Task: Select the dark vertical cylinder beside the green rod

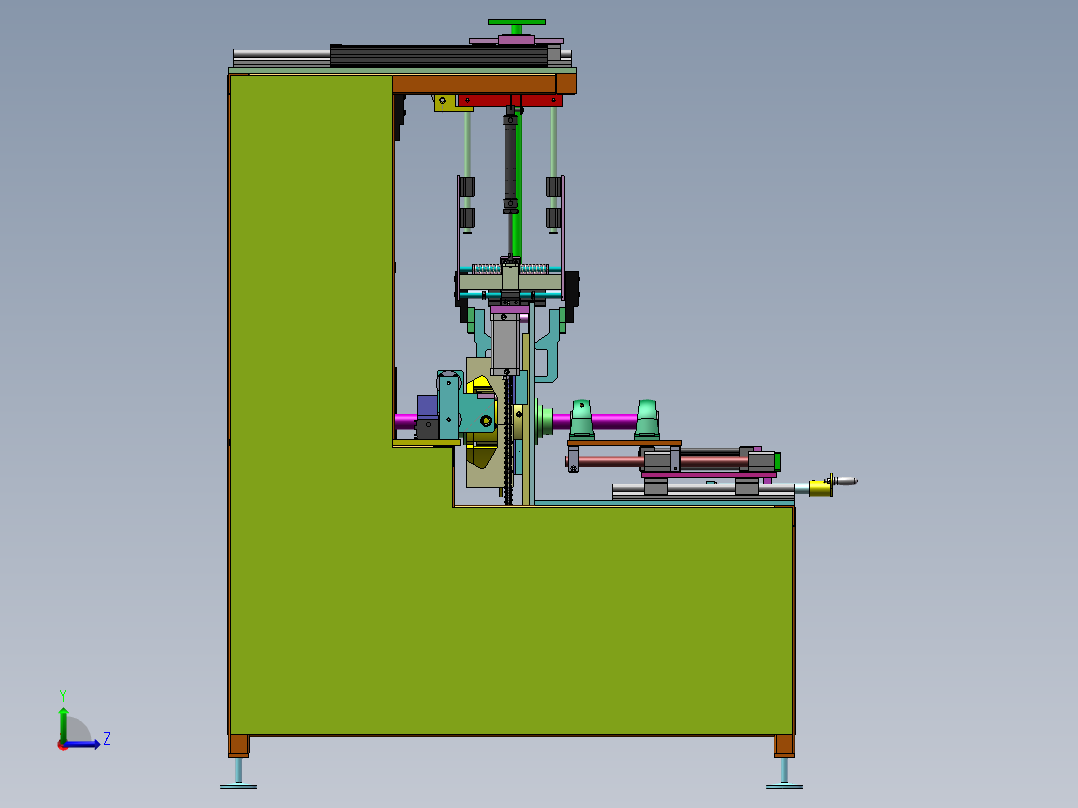Action: coord(510,160)
